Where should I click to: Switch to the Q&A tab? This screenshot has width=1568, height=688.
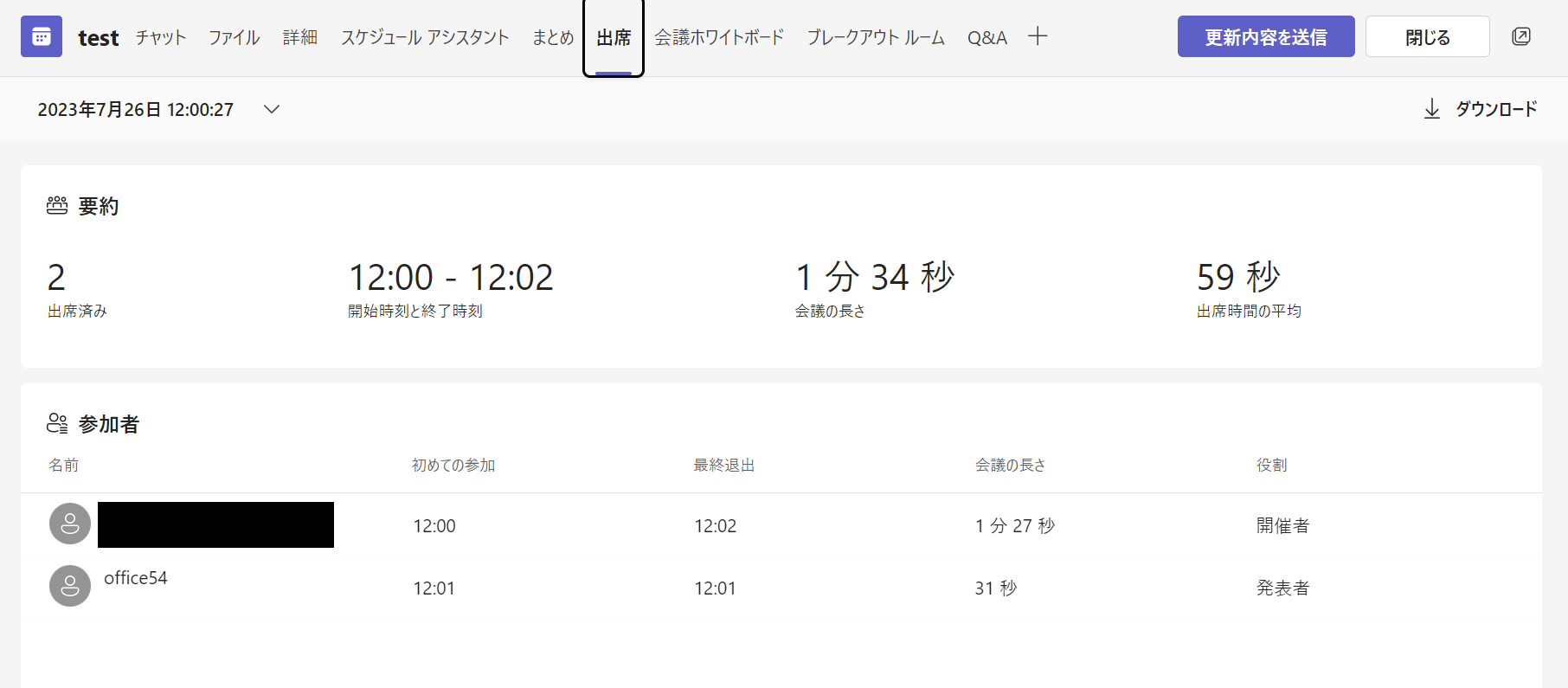pyautogui.click(x=987, y=37)
